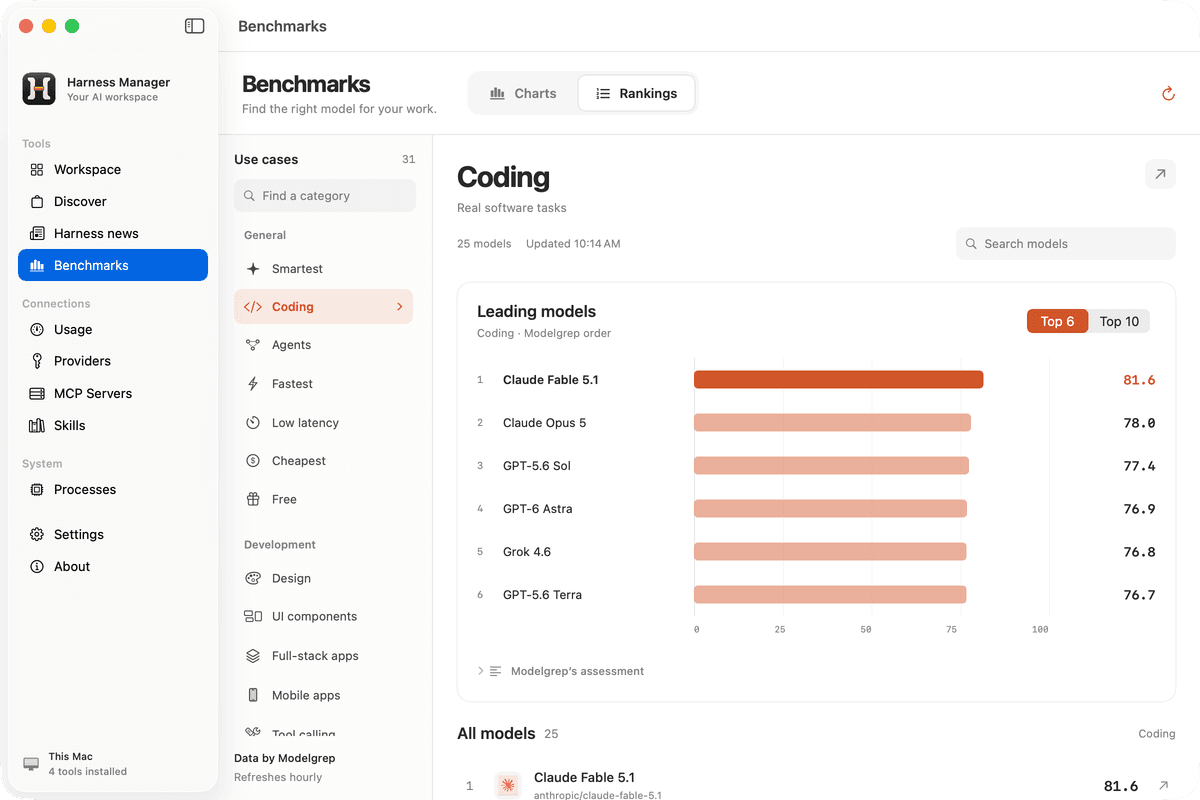1200x800 pixels.
Task: Click the GPT-6 Astra chart label
Action: click(x=538, y=509)
